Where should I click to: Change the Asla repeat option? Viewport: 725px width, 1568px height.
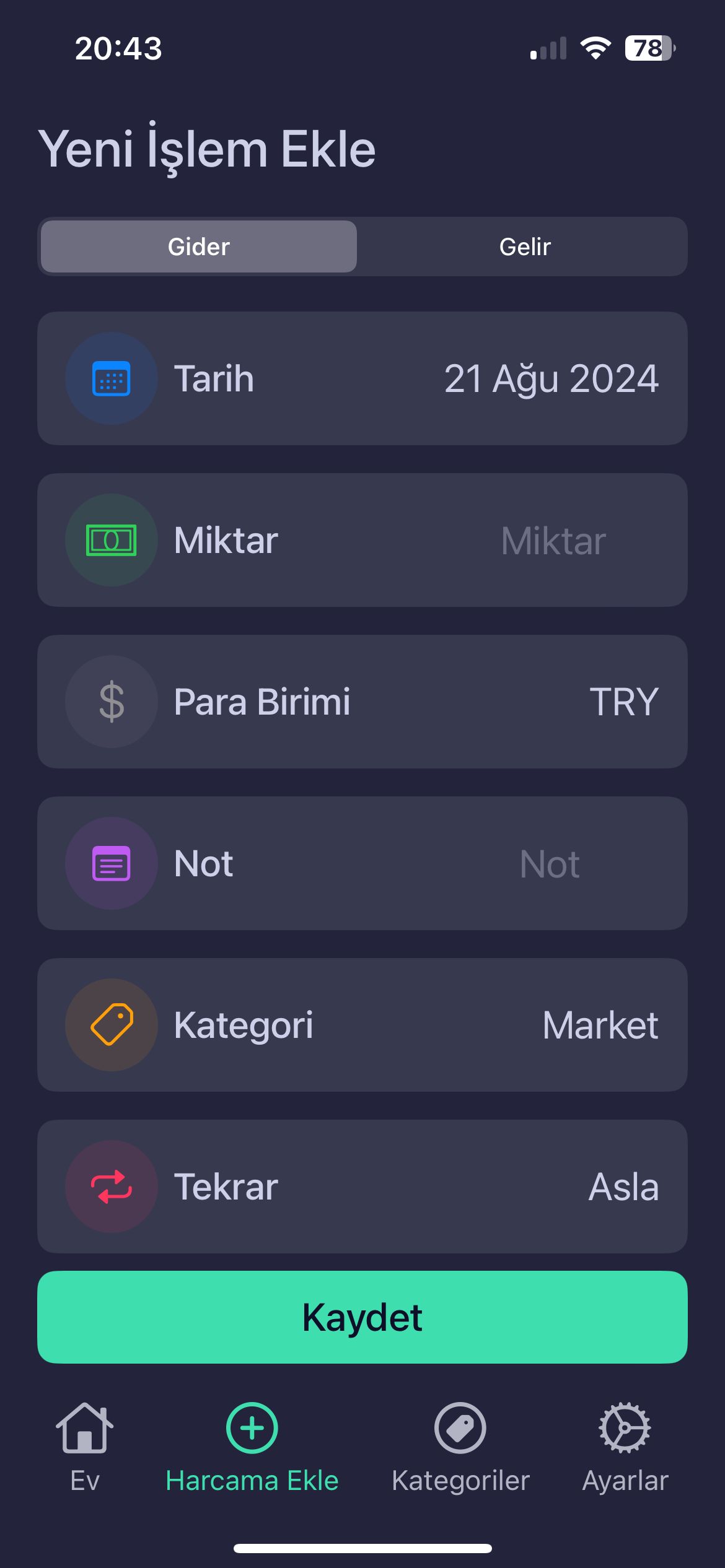pyautogui.click(x=623, y=1187)
